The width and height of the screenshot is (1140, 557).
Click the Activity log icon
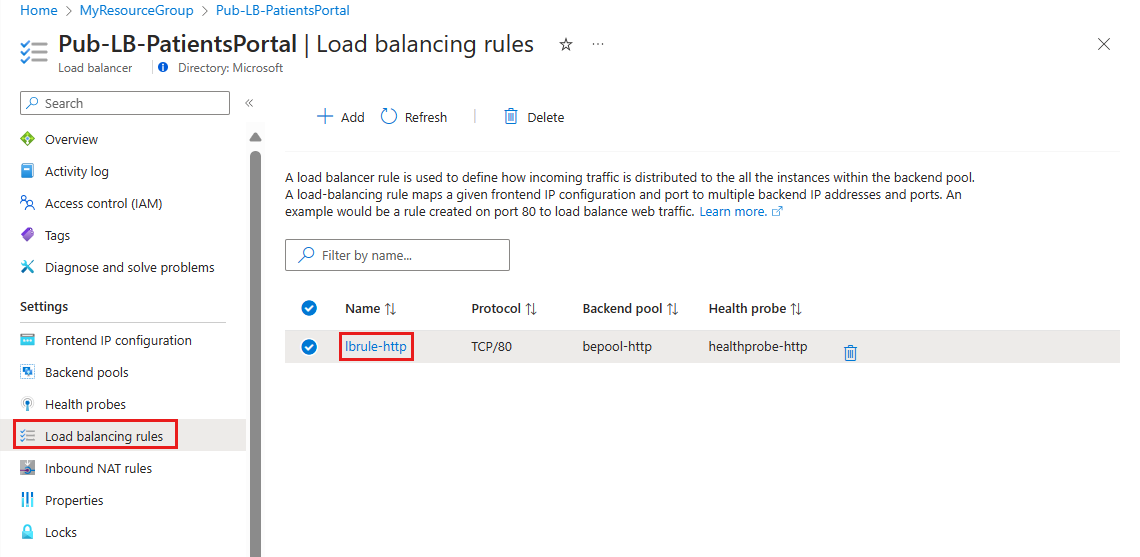(28, 171)
